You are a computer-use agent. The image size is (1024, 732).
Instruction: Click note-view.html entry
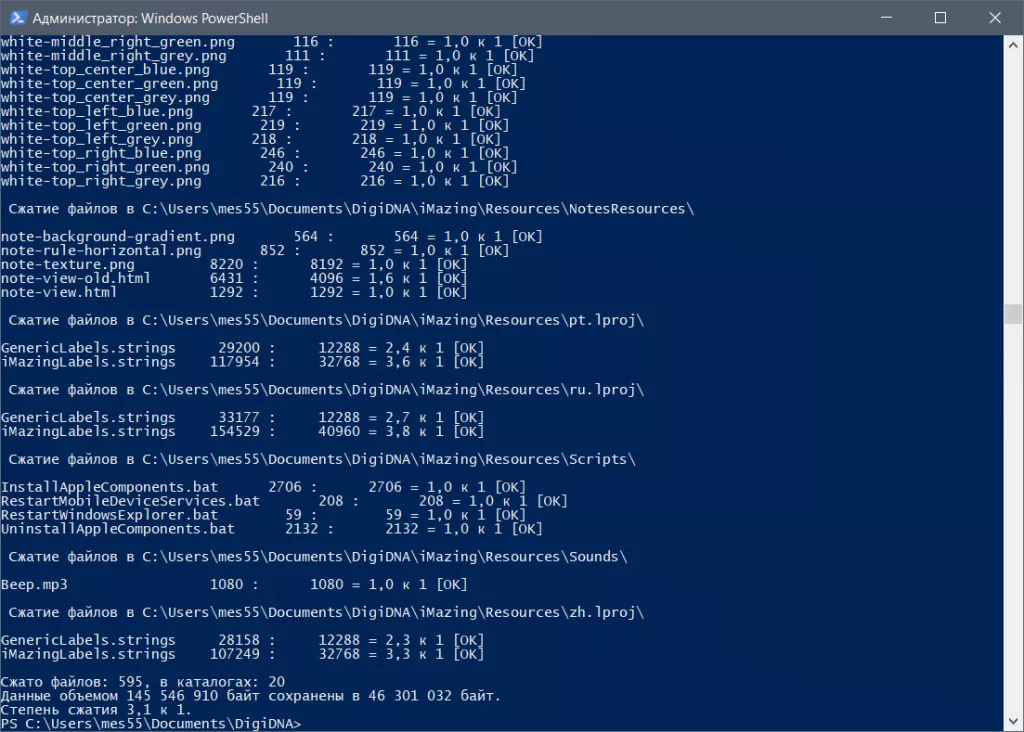234,293
